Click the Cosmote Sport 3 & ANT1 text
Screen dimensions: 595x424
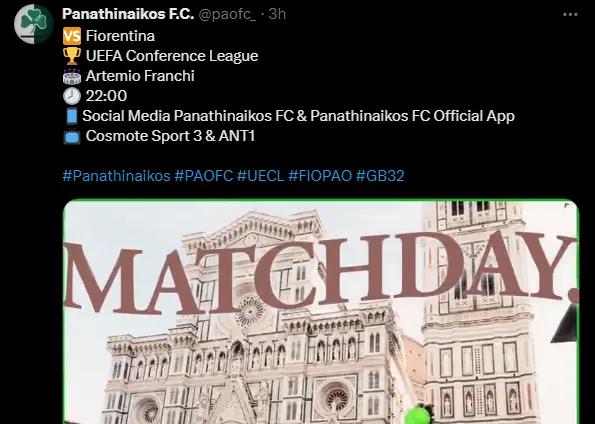pos(170,136)
